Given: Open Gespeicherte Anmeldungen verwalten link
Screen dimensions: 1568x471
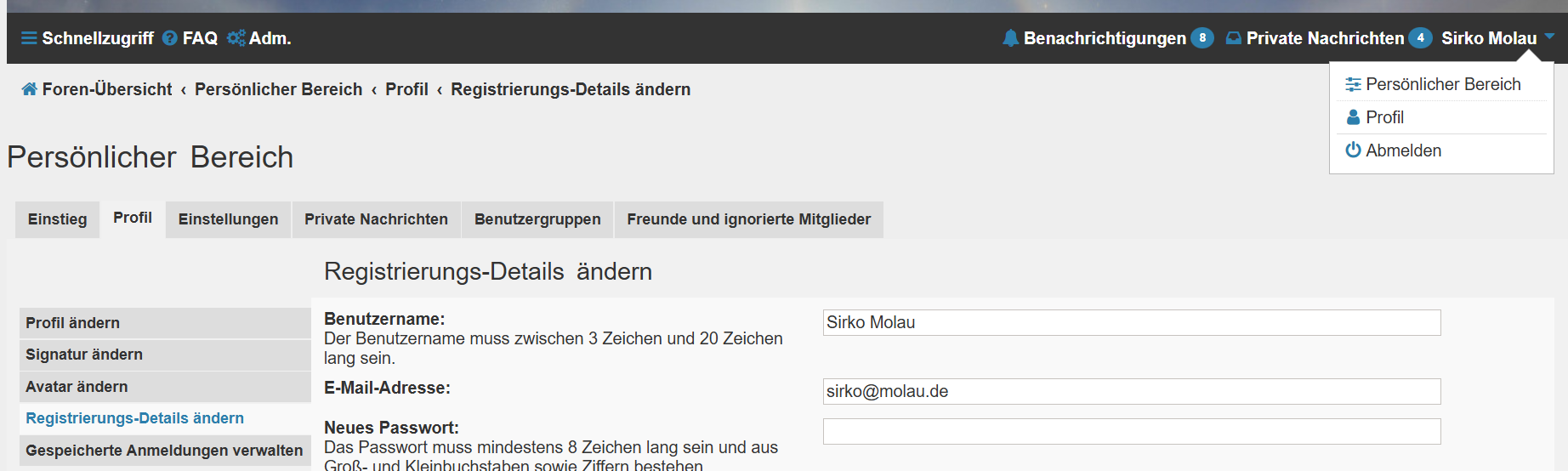Looking at the screenshot, I should point(164,451).
